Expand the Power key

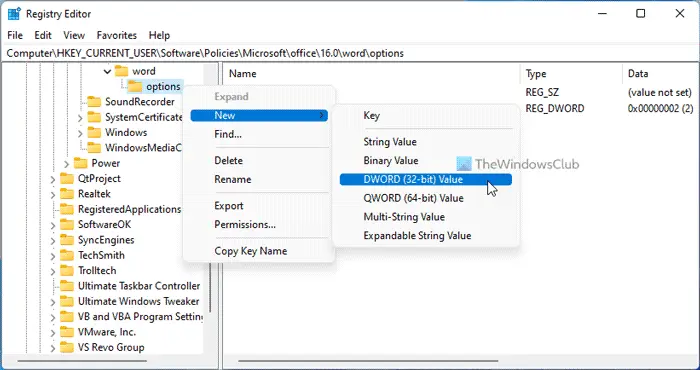tap(66, 164)
